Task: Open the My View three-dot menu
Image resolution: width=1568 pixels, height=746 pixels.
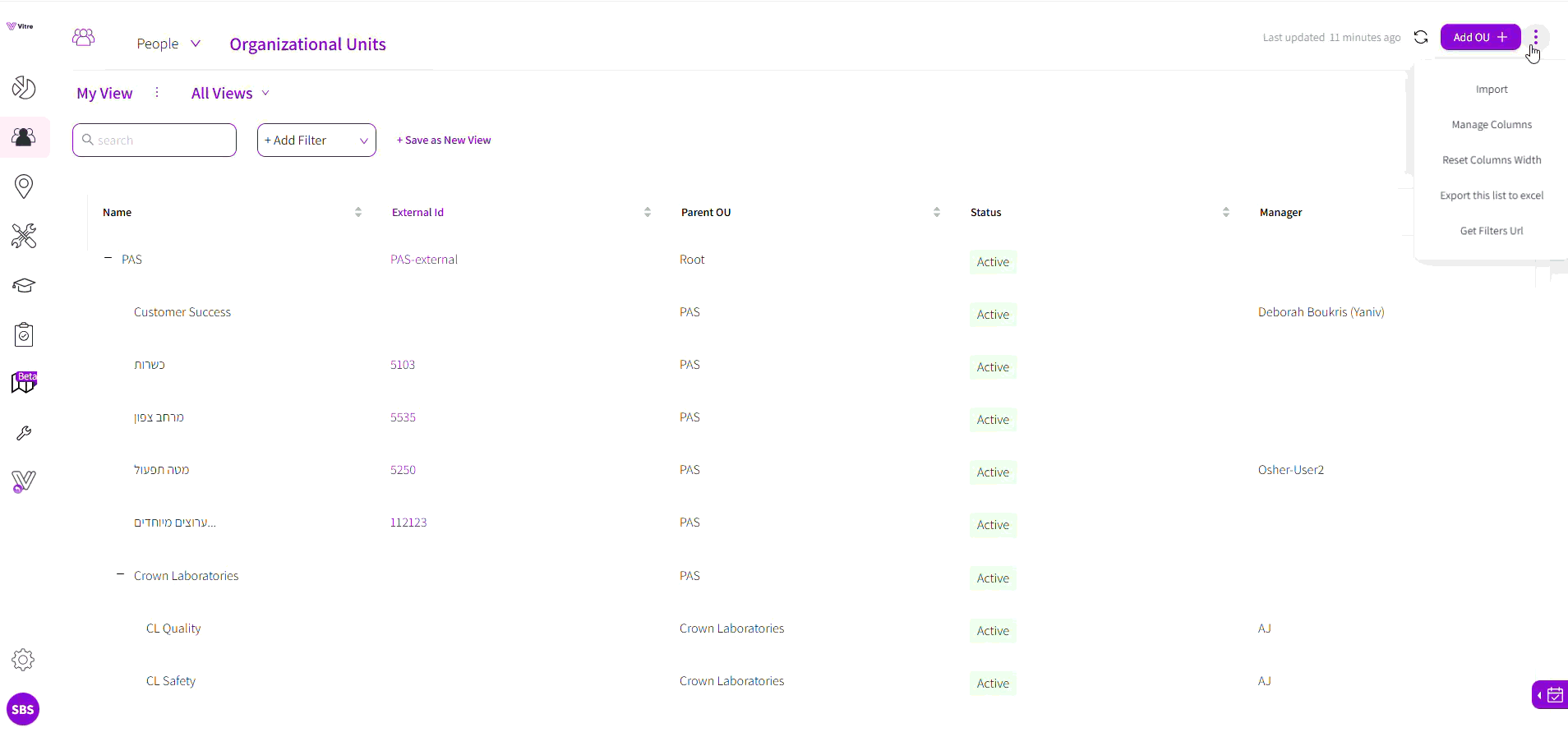Action: point(157,93)
